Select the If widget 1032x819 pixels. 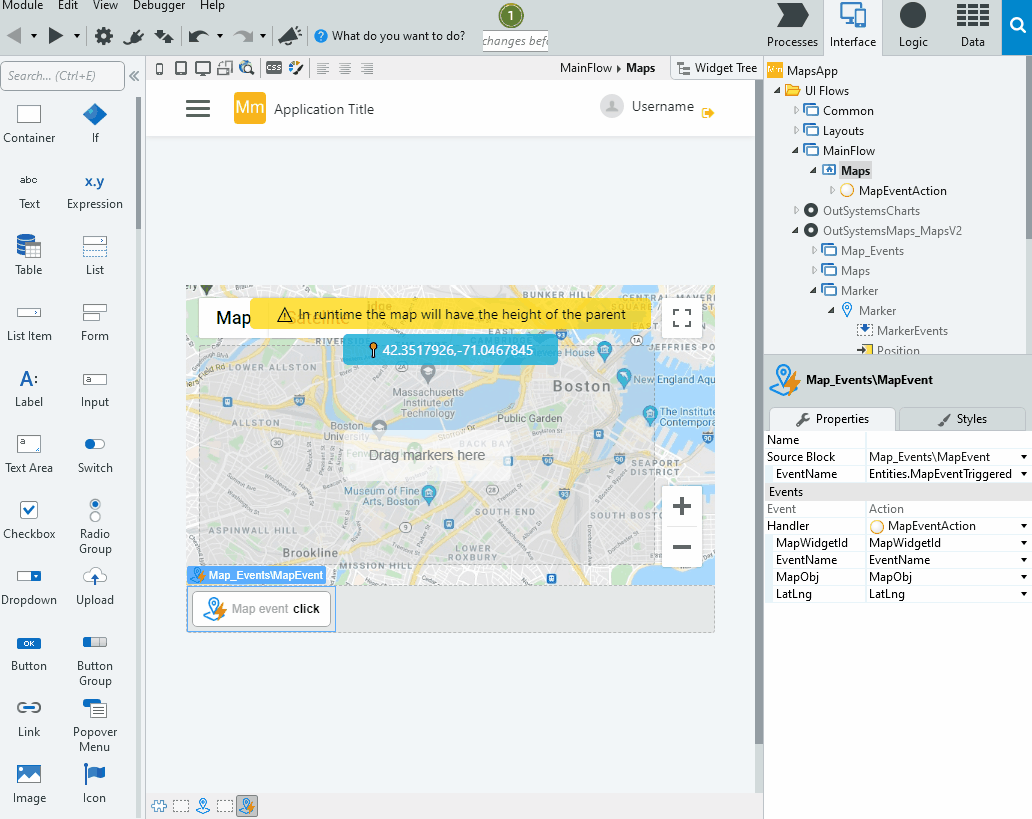coord(95,124)
